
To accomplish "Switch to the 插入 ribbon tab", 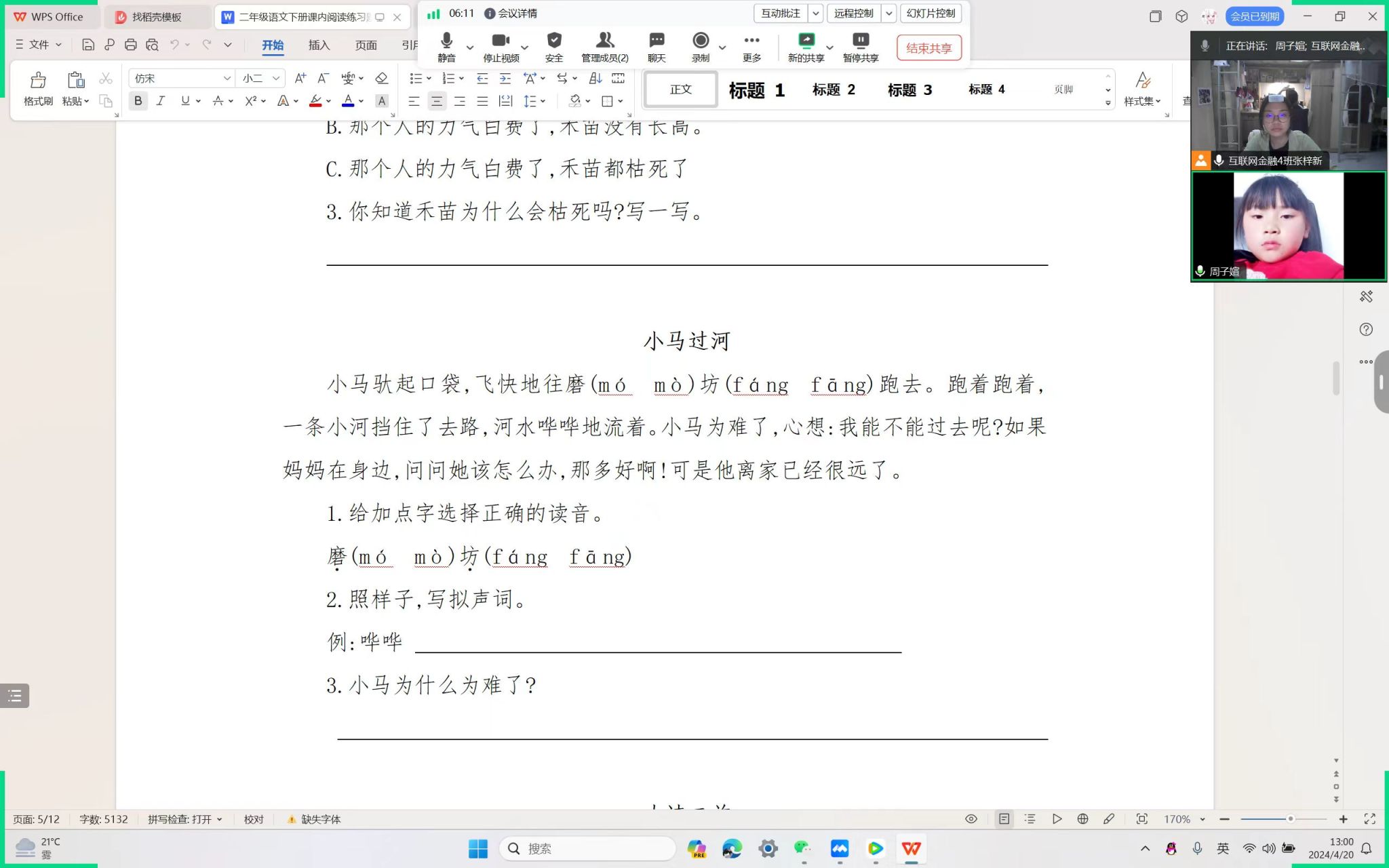I will pyautogui.click(x=319, y=45).
